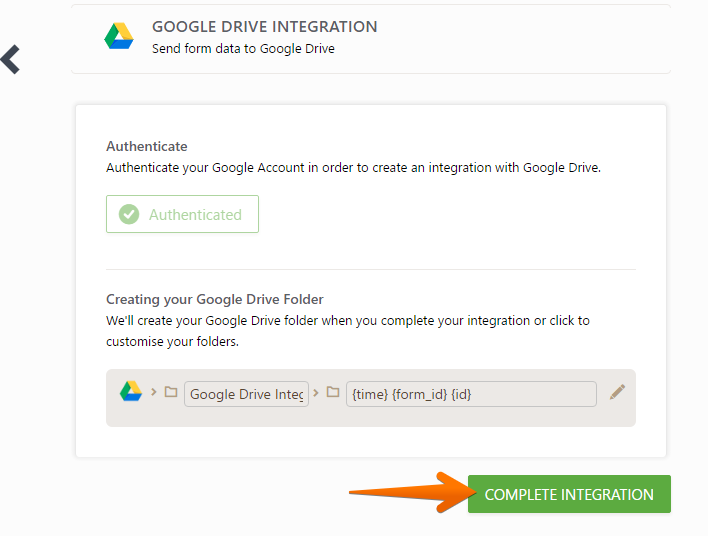Click the Google Drive Integration title

[x=264, y=27]
